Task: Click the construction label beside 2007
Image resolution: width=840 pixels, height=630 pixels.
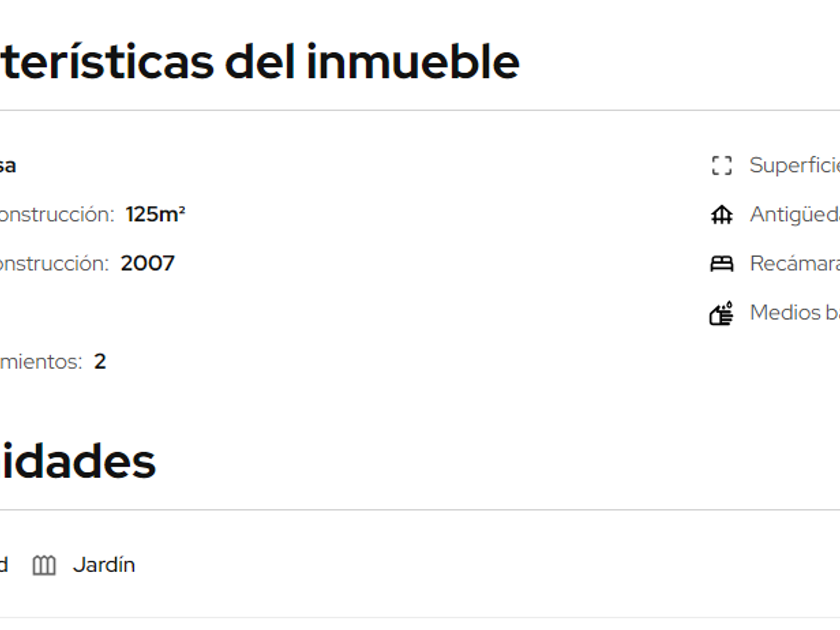Action: [53, 263]
